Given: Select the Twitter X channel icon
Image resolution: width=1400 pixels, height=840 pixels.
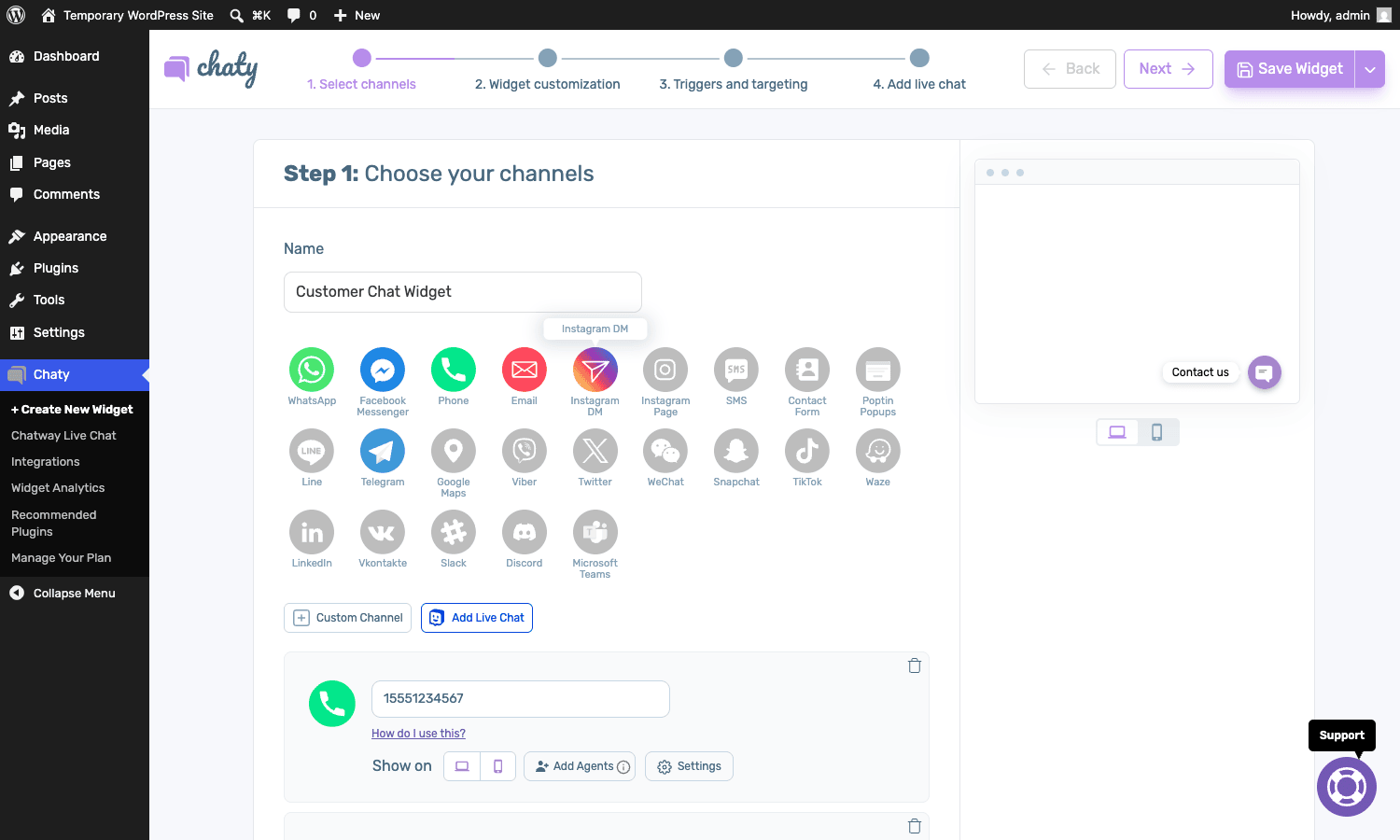Looking at the screenshot, I should pyautogui.click(x=595, y=452).
